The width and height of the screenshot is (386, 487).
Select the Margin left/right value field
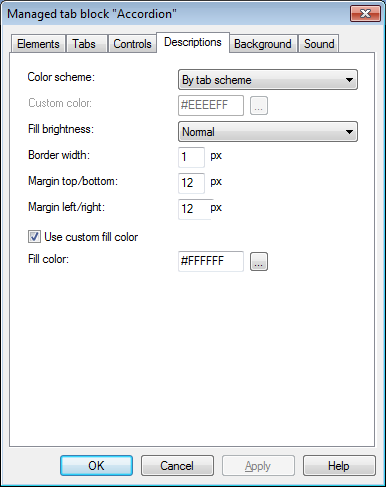click(194, 209)
